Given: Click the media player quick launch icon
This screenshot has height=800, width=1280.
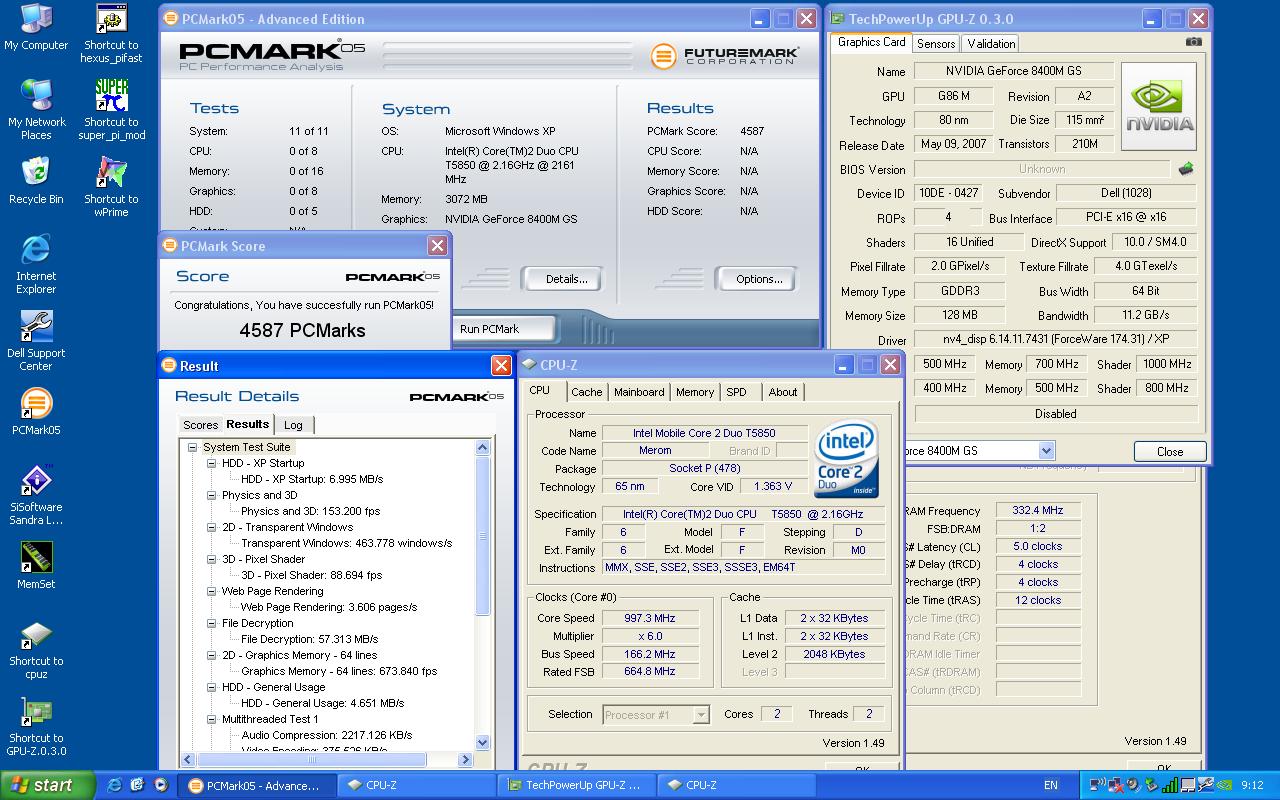Looking at the screenshot, I should (160, 785).
